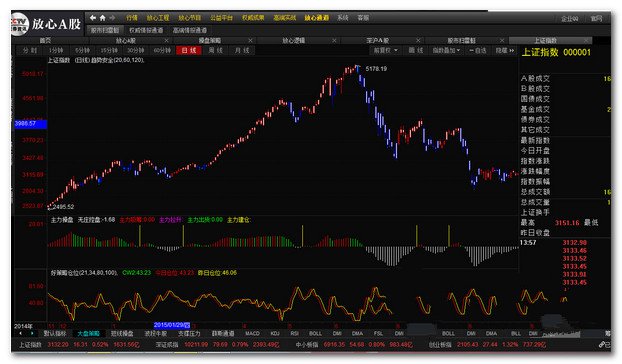
Task: Open the 行情 menu
Action: click(x=132, y=17)
